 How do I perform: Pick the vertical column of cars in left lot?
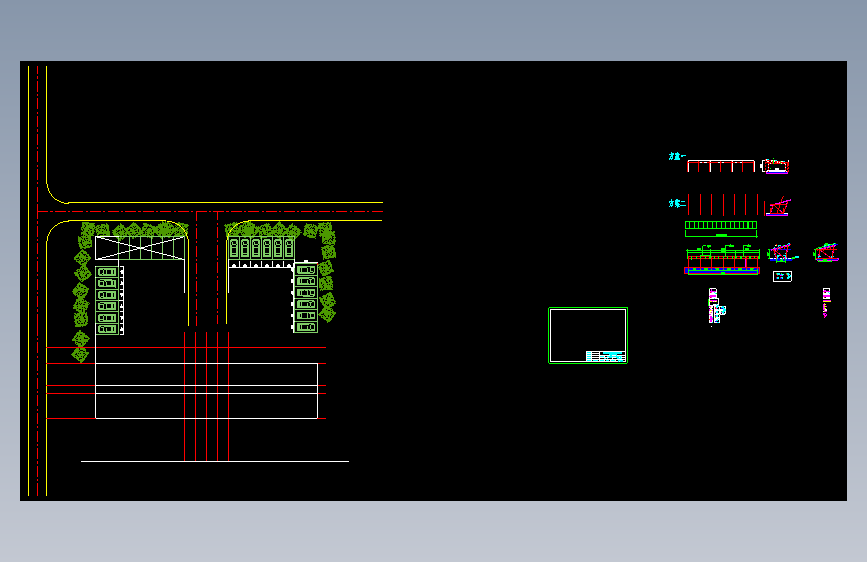point(109,300)
